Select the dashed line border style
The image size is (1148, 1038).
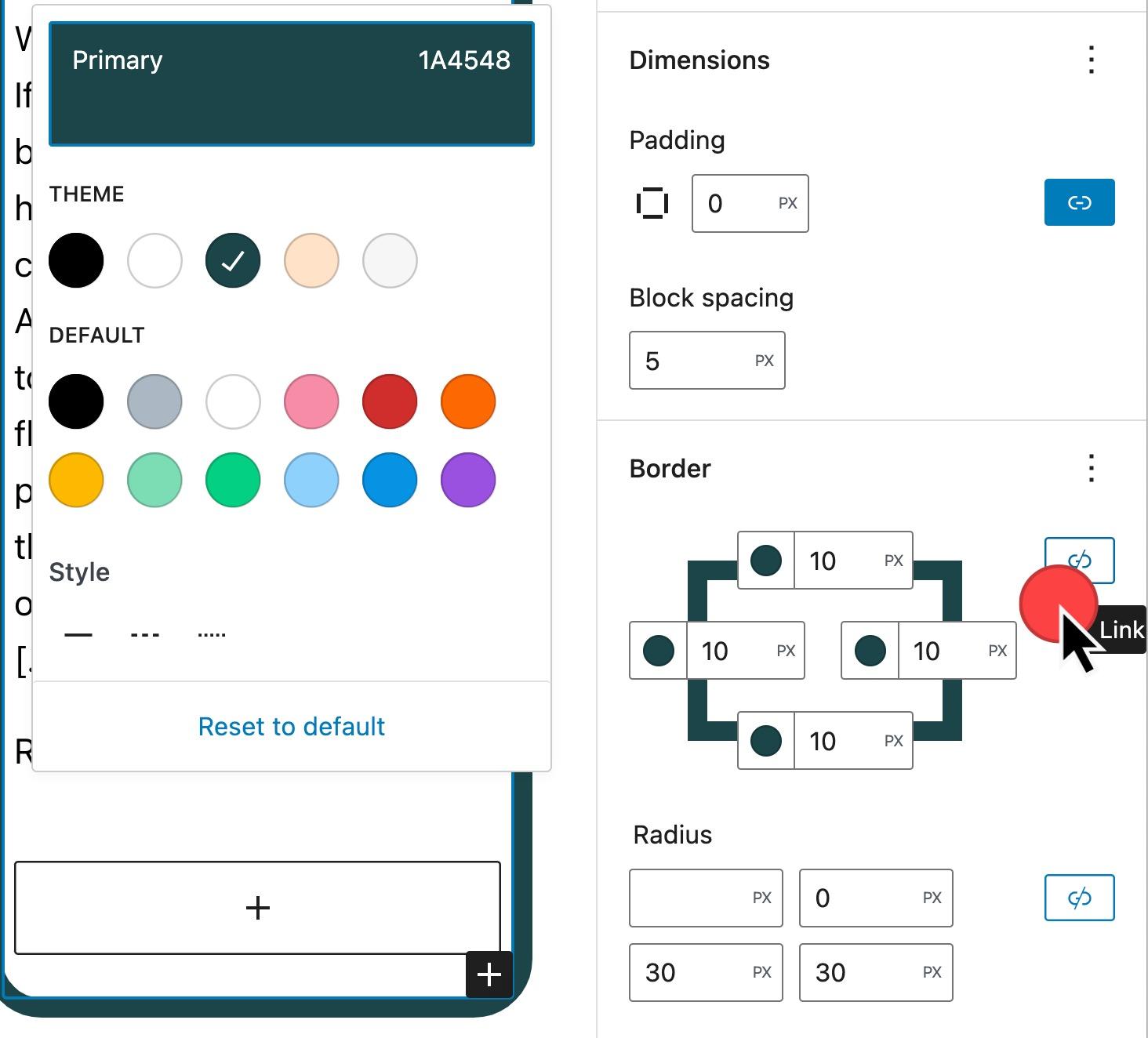pyautogui.click(x=145, y=634)
